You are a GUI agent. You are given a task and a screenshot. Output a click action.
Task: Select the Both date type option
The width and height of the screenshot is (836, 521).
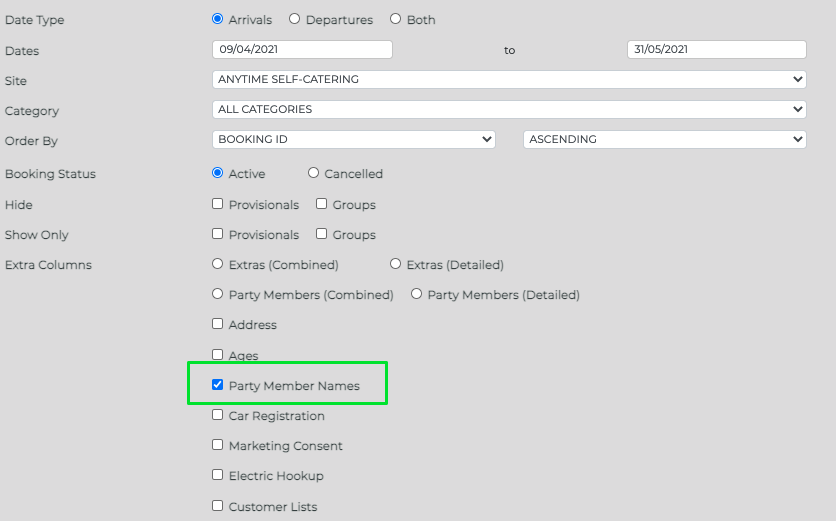[x=395, y=19]
